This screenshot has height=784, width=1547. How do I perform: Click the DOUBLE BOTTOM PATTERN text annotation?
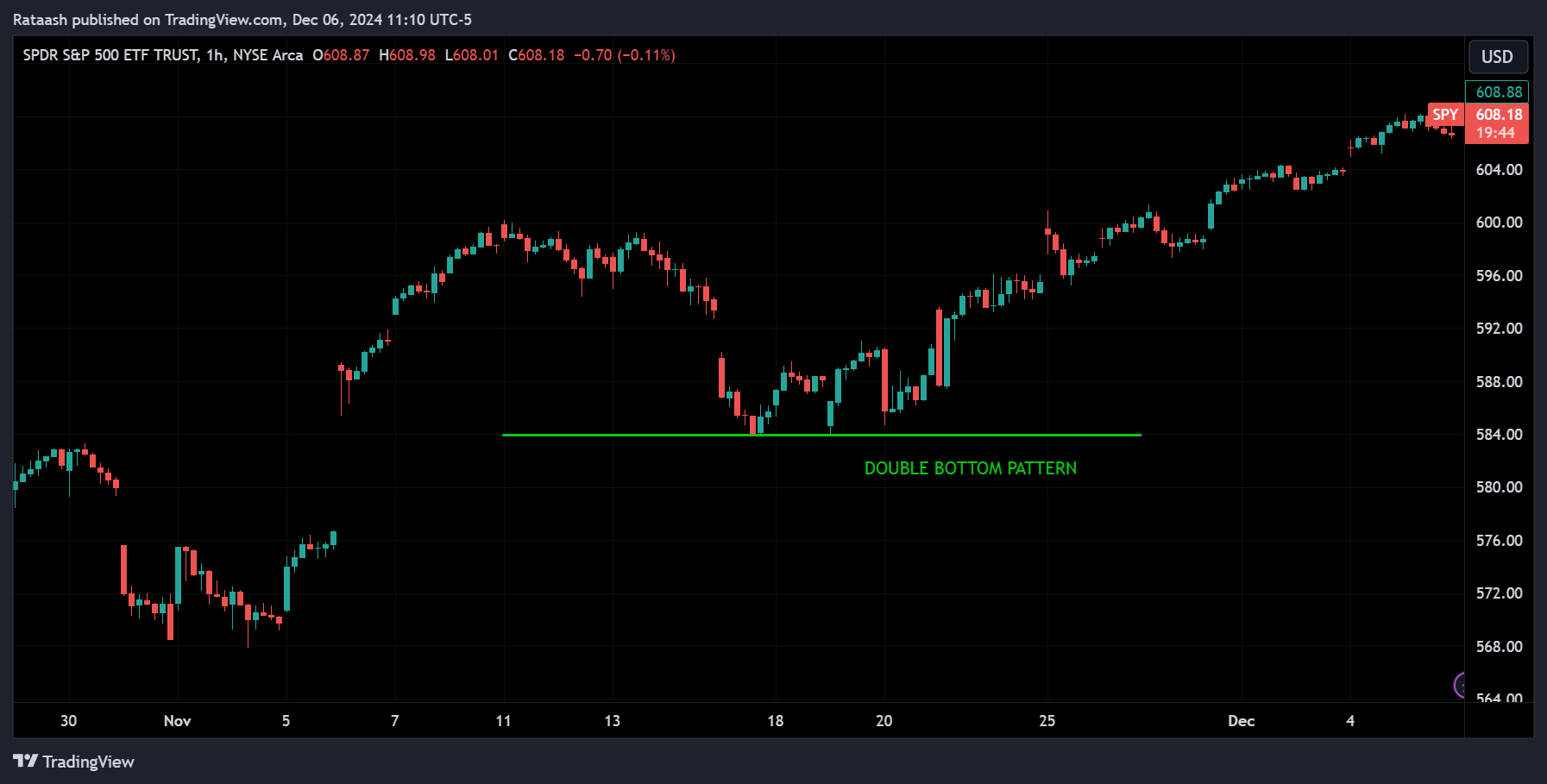pos(971,468)
